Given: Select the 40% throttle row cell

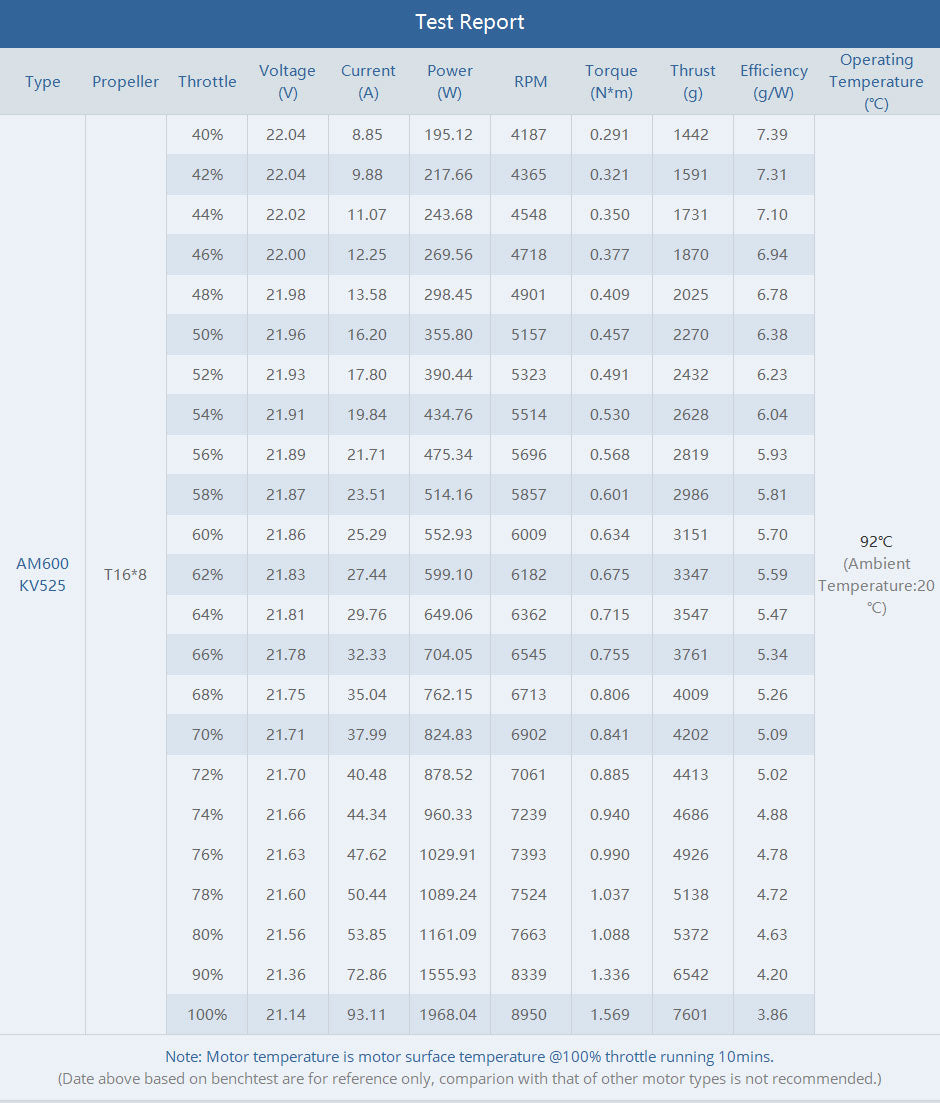Looking at the screenshot, I should point(207,135).
